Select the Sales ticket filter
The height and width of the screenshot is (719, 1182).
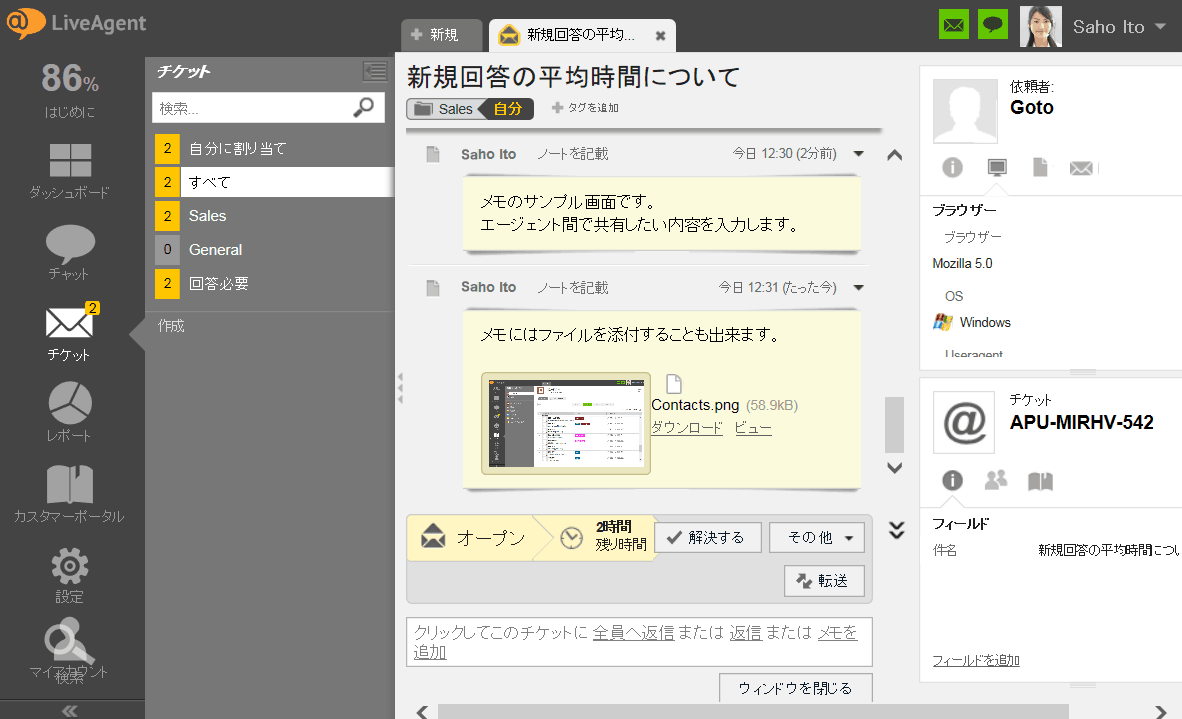(x=208, y=216)
